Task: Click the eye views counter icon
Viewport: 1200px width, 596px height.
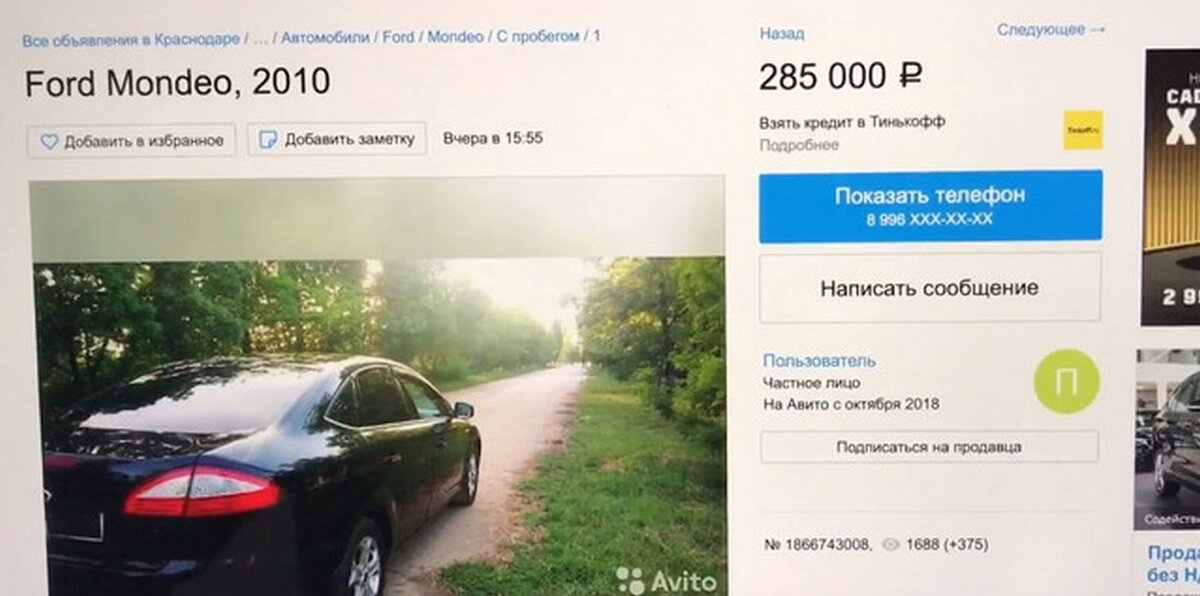Action: click(x=890, y=545)
